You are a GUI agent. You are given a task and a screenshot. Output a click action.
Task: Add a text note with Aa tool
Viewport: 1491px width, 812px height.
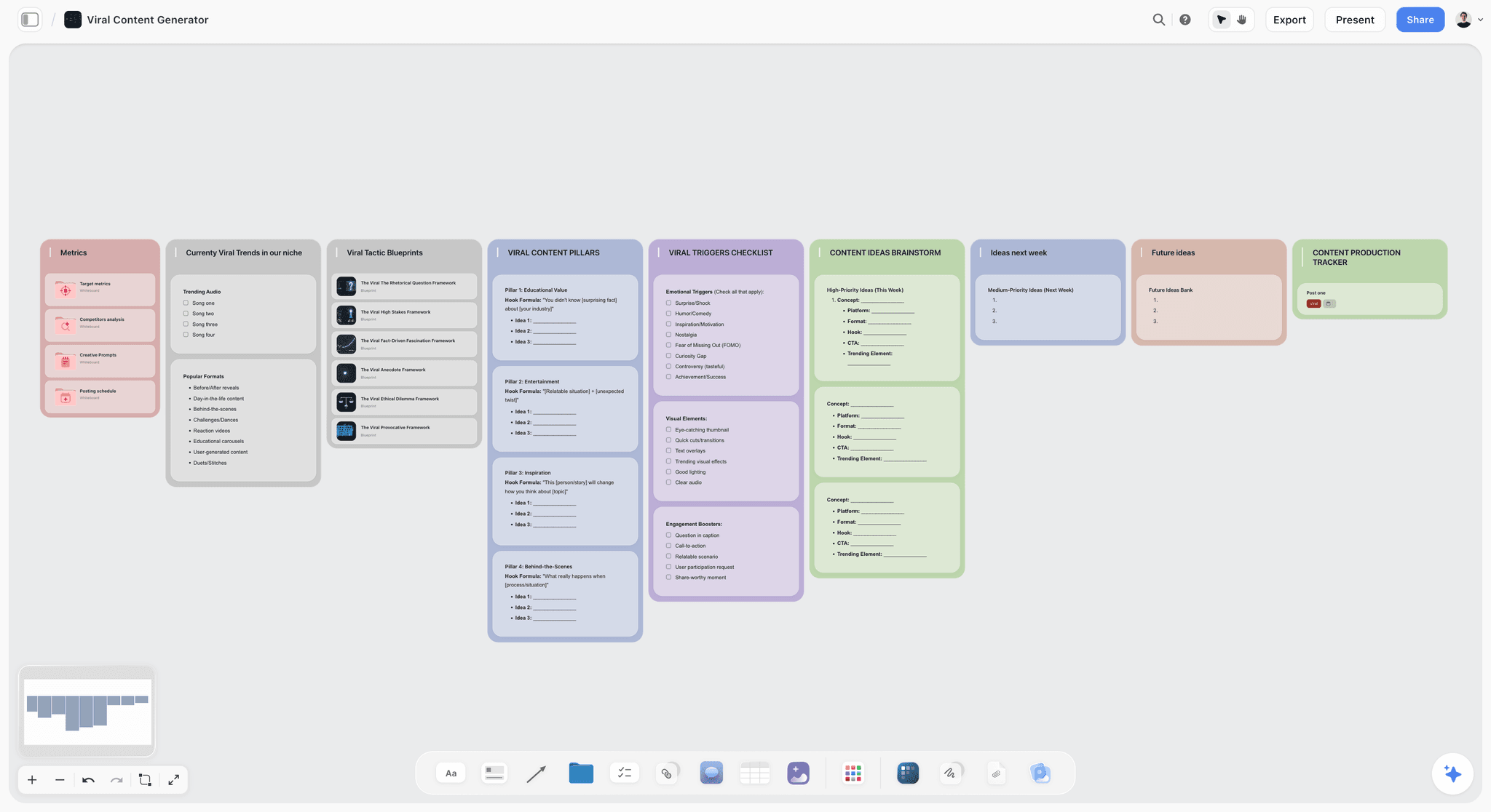pyautogui.click(x=451, y=773)
